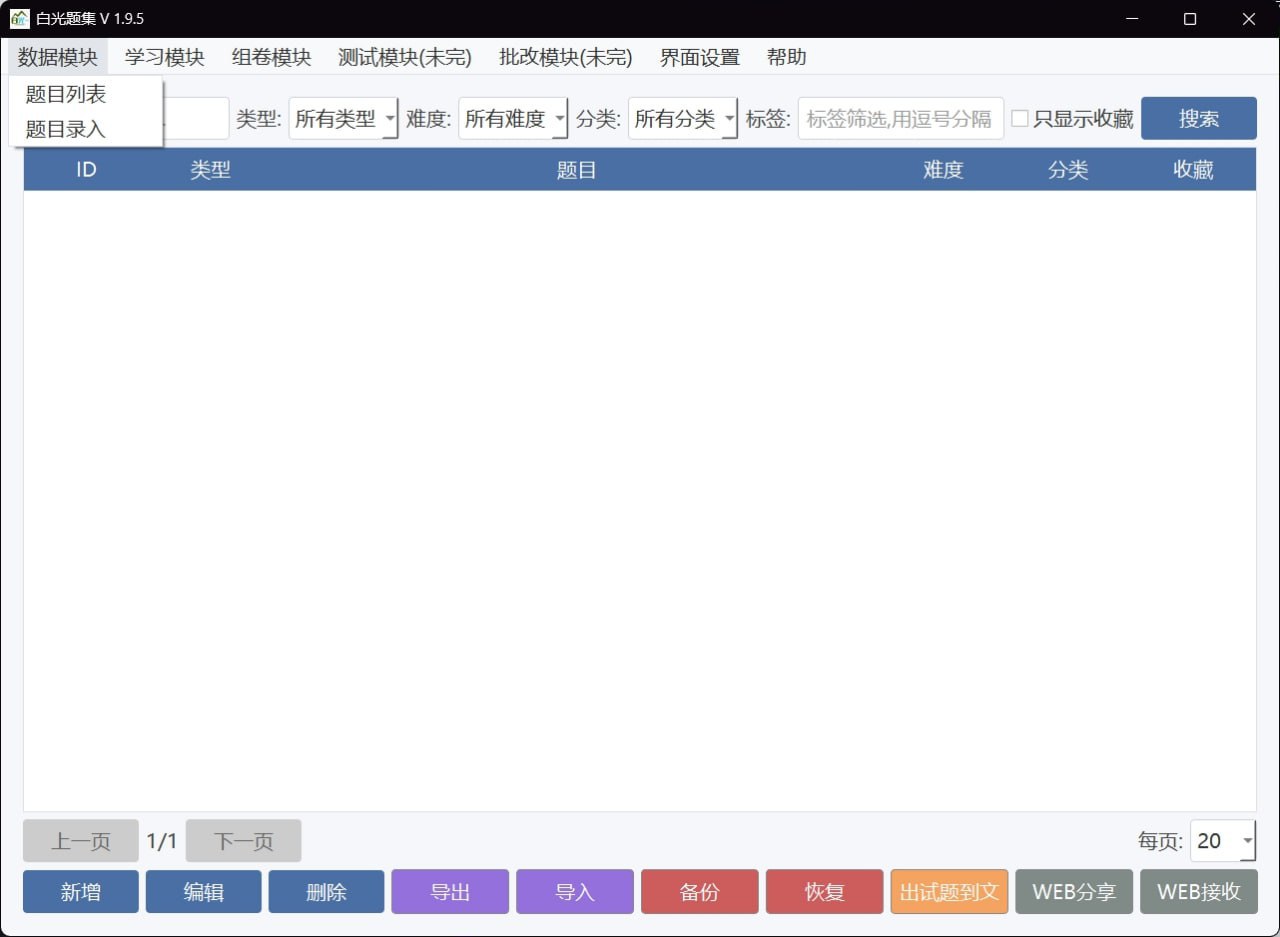The height and width of the screenshot is (937, 1280).
Task: Enable the 只显示收藏 favorites-only checkbox
Action: [1019, 118]
